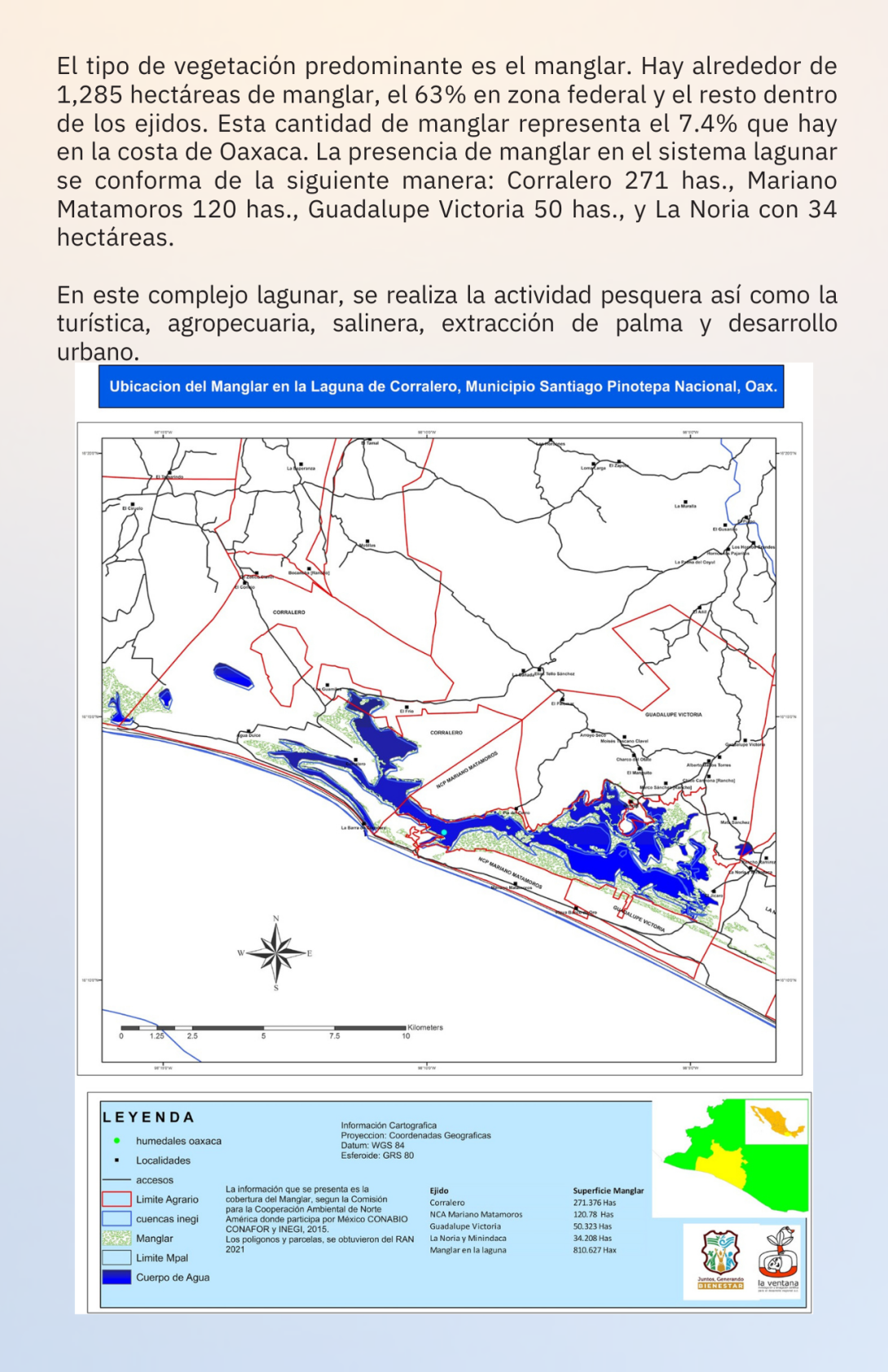Screen dimensions: 888x1372
Task: Click the compass rose on the map
Action: [x=276, y=952]
